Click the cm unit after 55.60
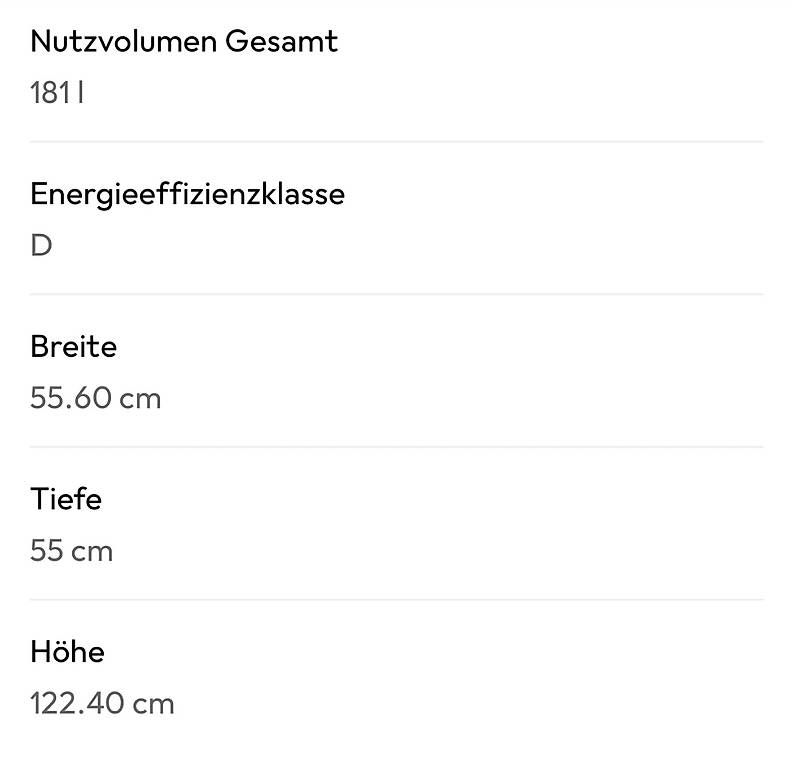 (x=140, y=399)
